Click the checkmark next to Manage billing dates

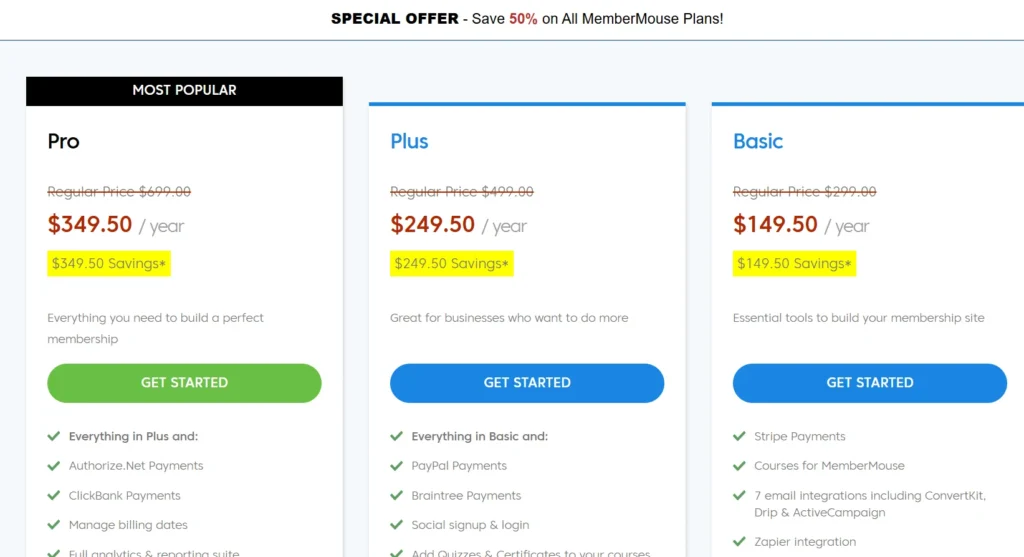click(x=53, y=525)
